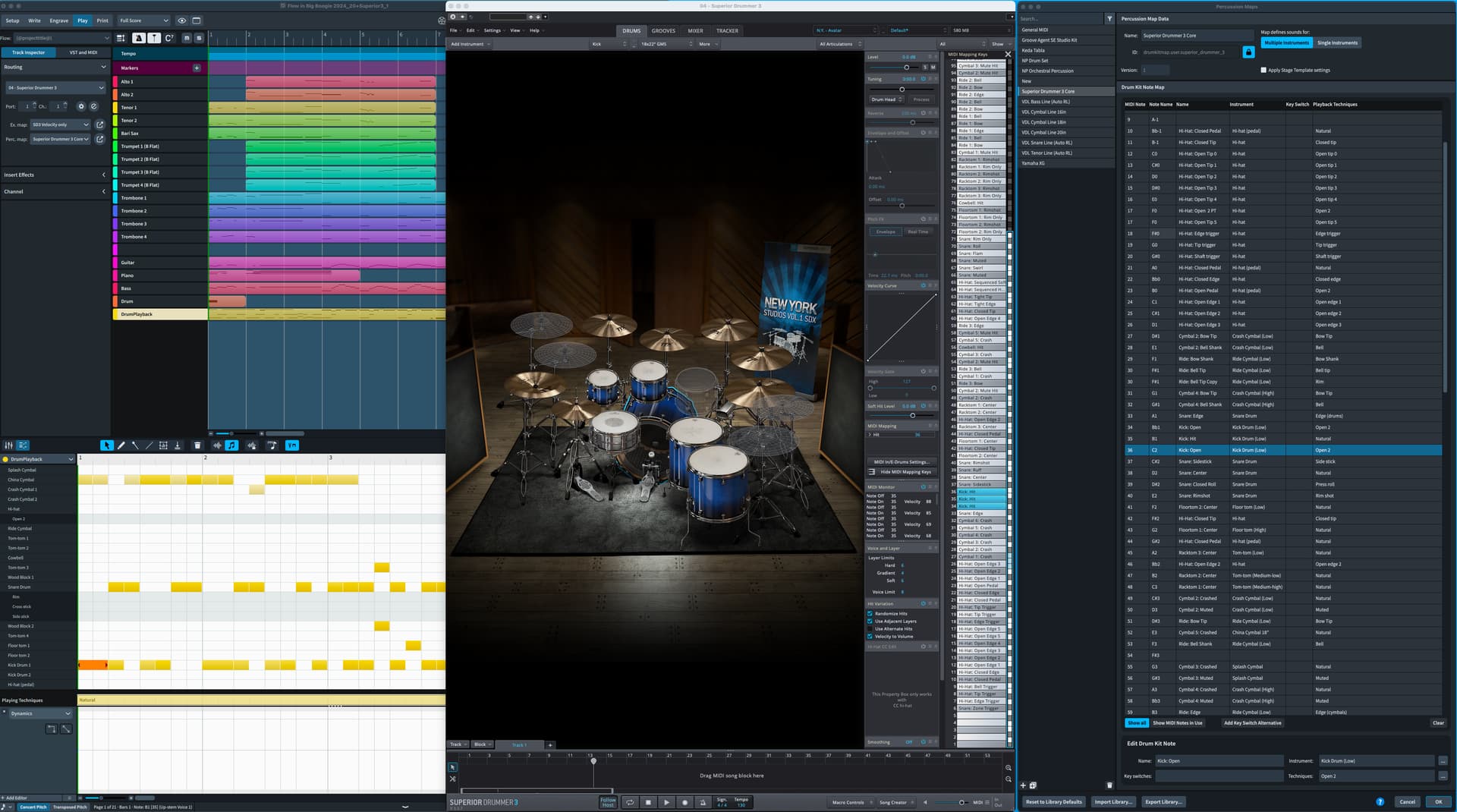Toggle the Randomize Hits checkbox
Image resolution: width=1457 pixels, height=812 pixels.
tap(870, 613)
